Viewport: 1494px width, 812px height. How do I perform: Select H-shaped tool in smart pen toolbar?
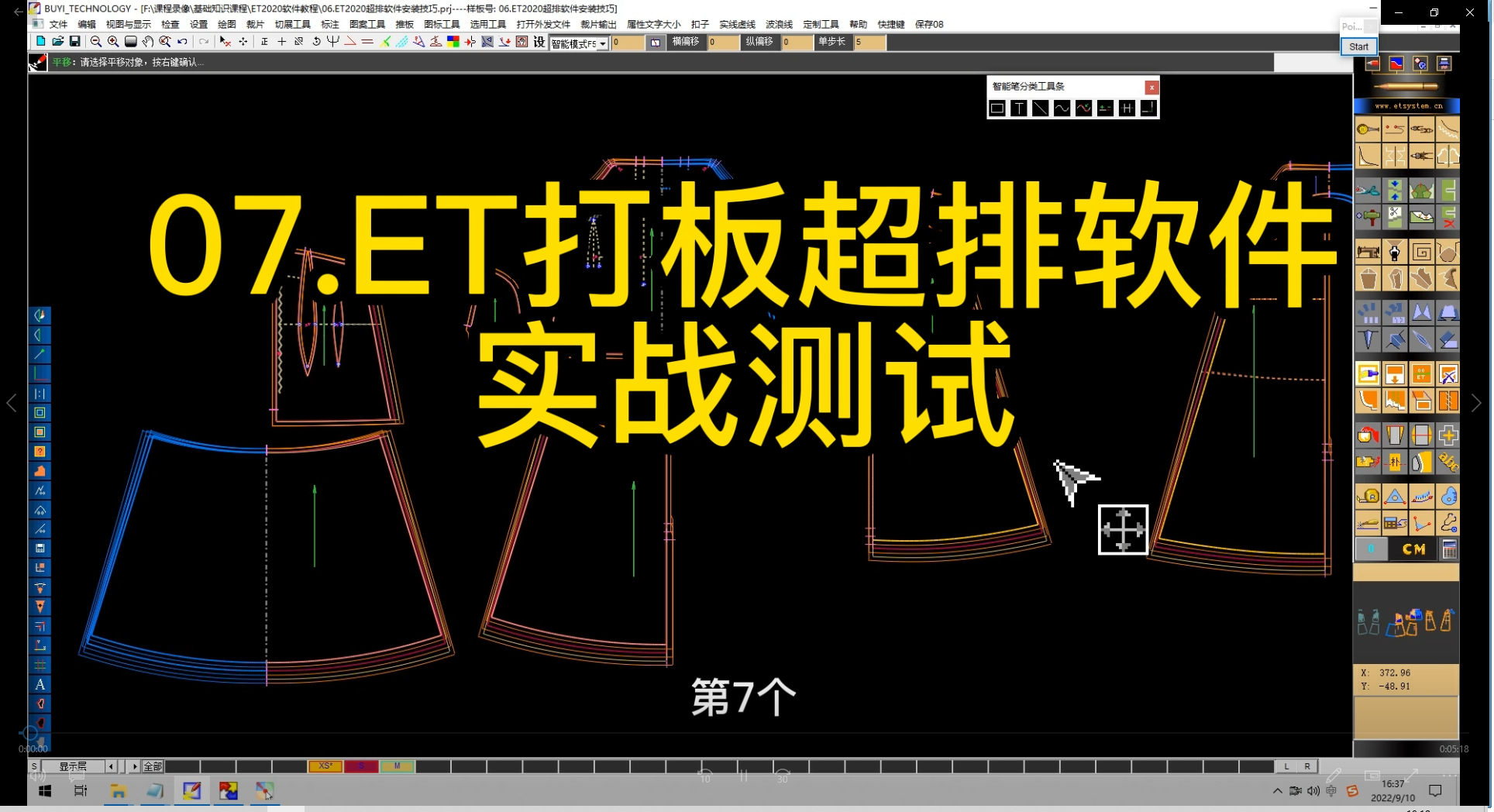pos(1127,108)
